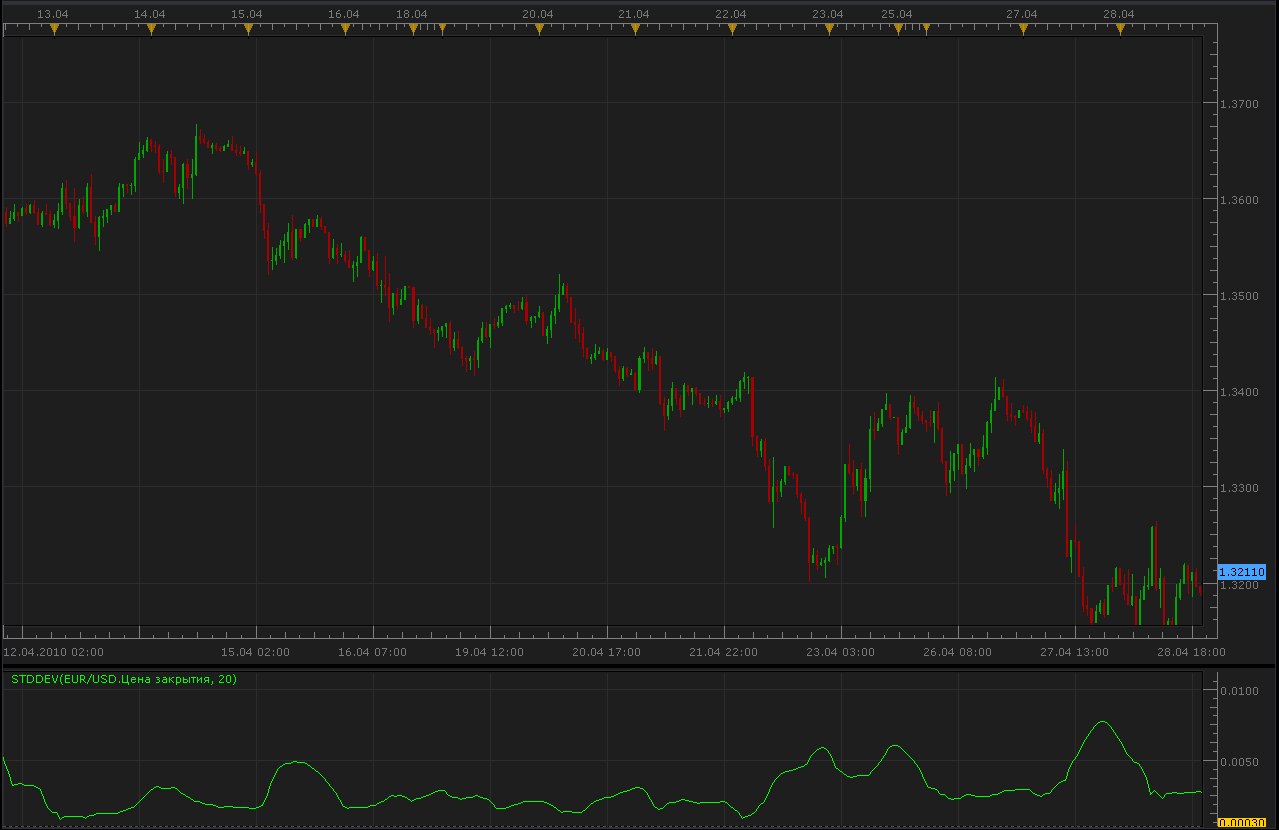
Task: Click the 21.04 22:00 time label
Action: coord(724,652)
